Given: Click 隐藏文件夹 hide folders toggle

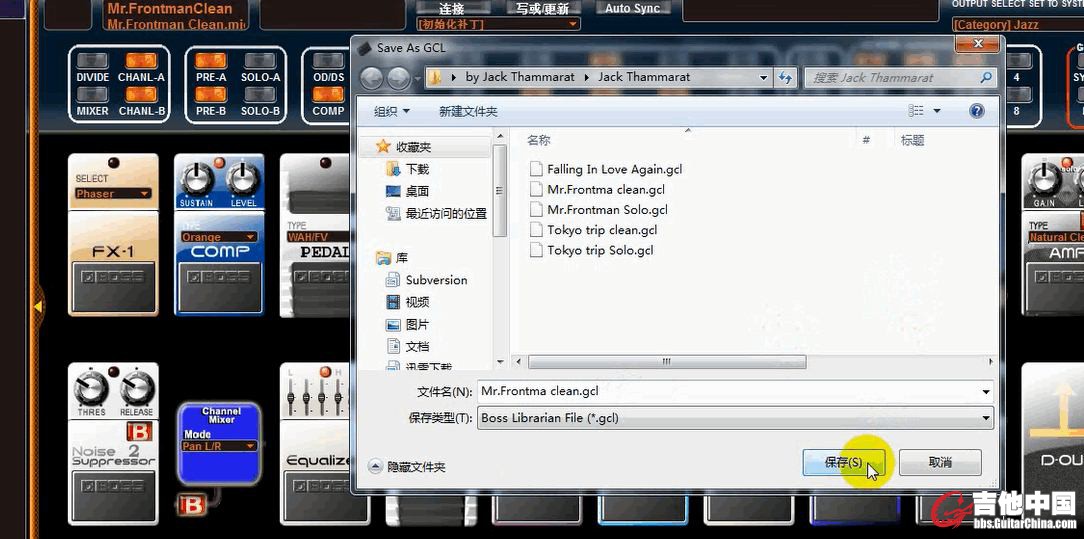Looking at the screenshot, I should [407, 466].
